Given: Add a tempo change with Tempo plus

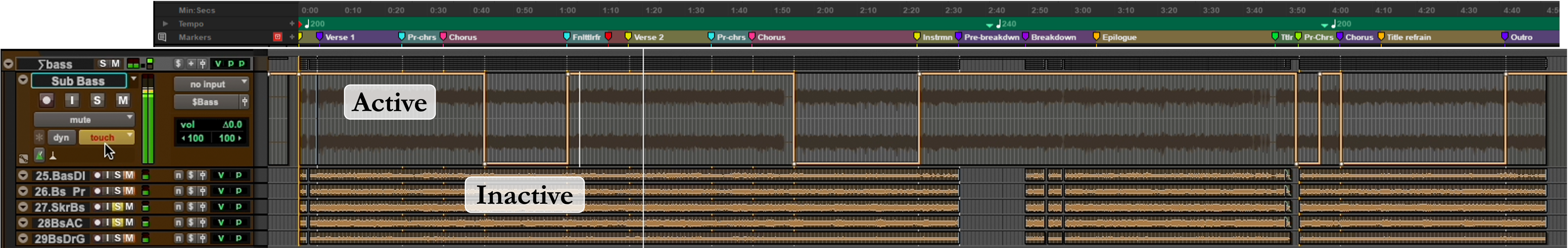Looking at the screenshot, I should pyautogui.click(x=292, y=24).
